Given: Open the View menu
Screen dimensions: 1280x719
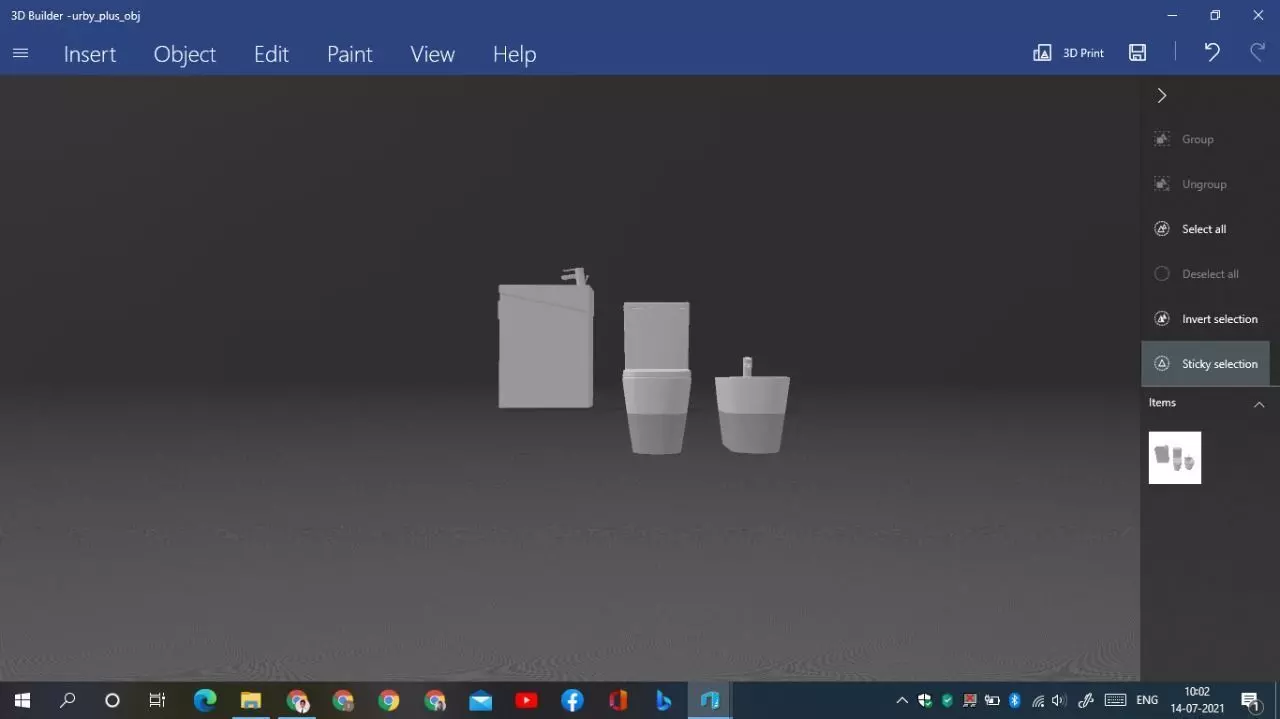Looking at the screenshot, I should point(433,54).
